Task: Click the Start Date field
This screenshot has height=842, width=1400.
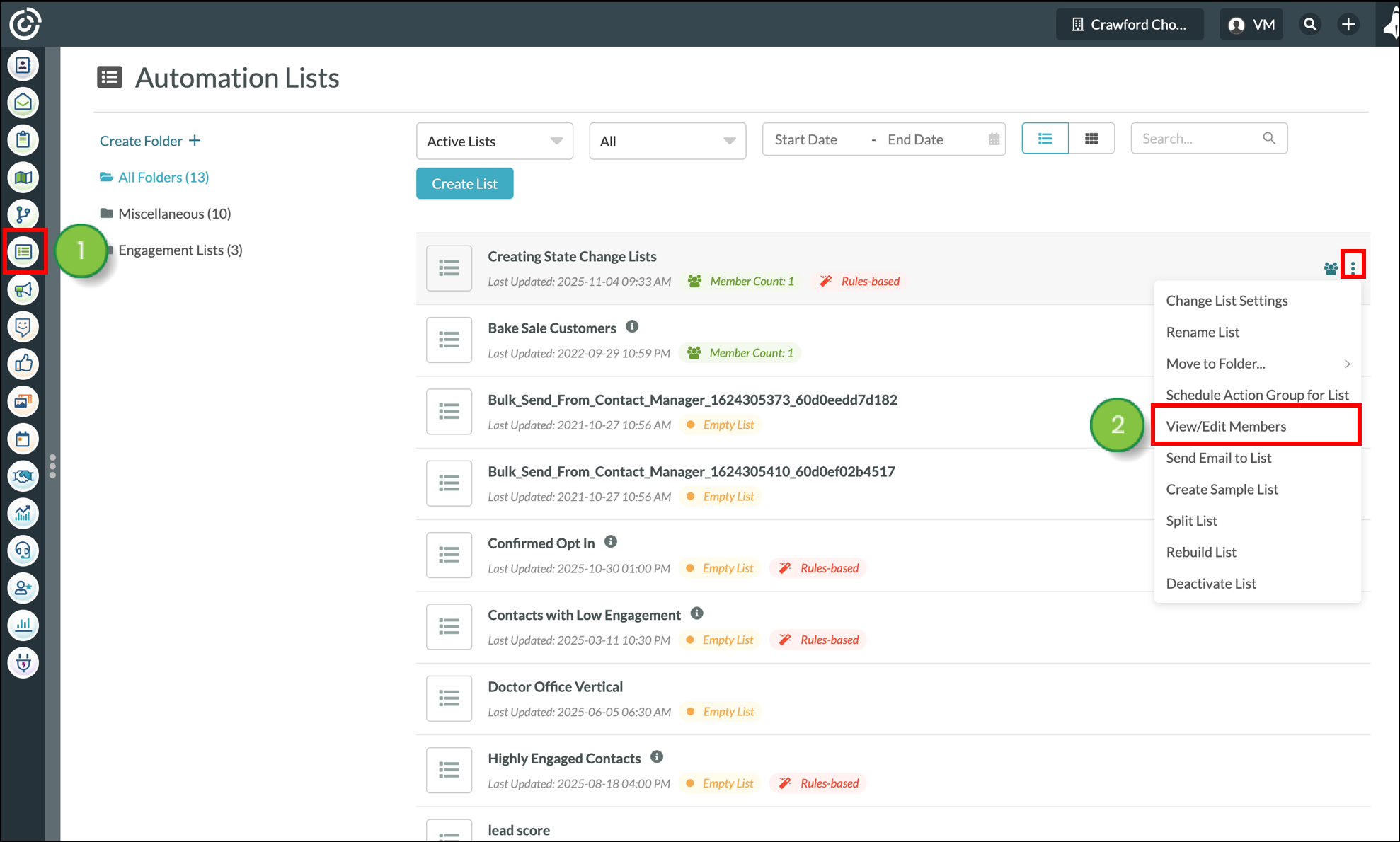Action: [x=805, y=139]
